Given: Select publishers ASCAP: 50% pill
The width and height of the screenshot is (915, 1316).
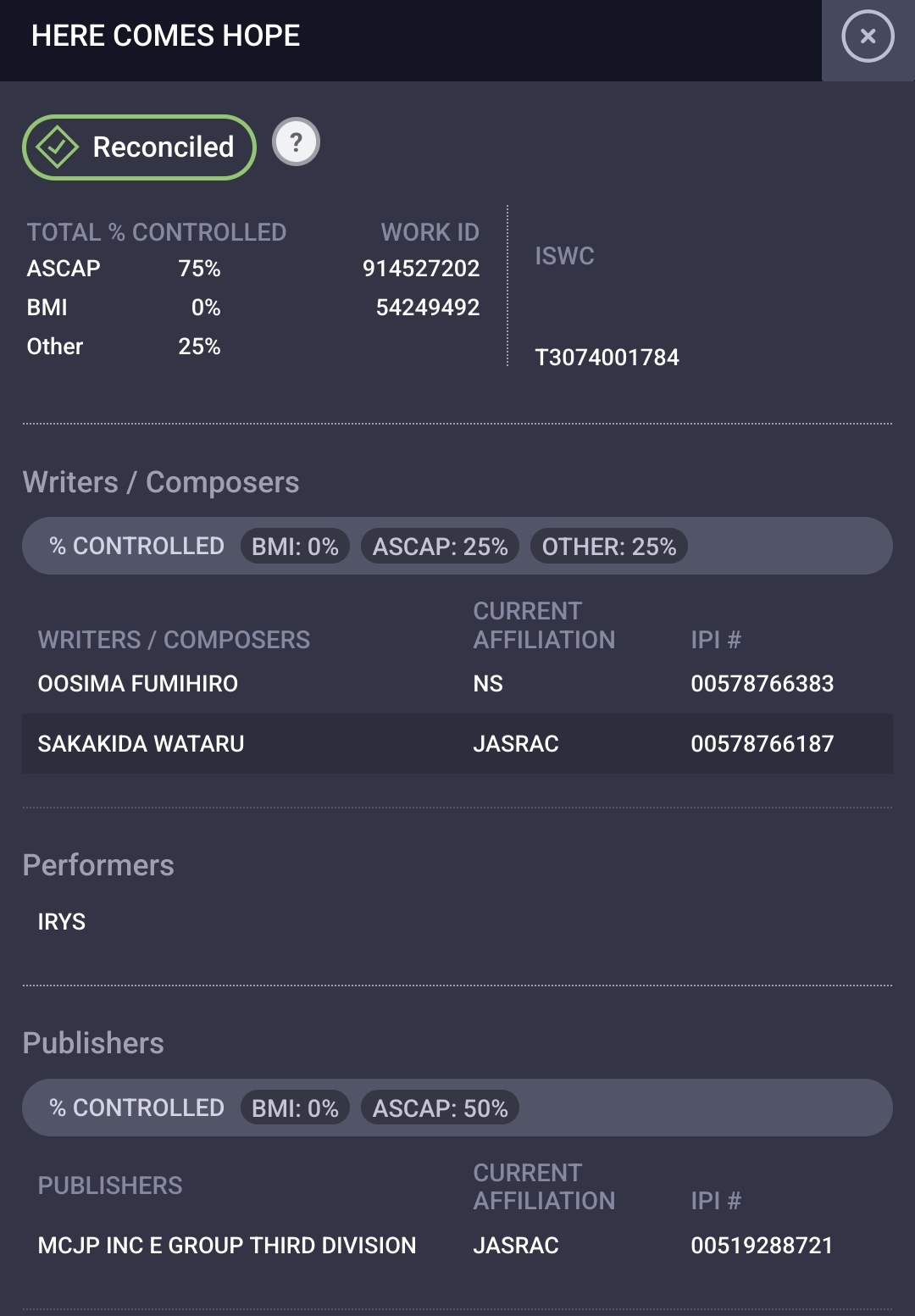Looking at the screenshot, I should click(x=441, y=1108).
